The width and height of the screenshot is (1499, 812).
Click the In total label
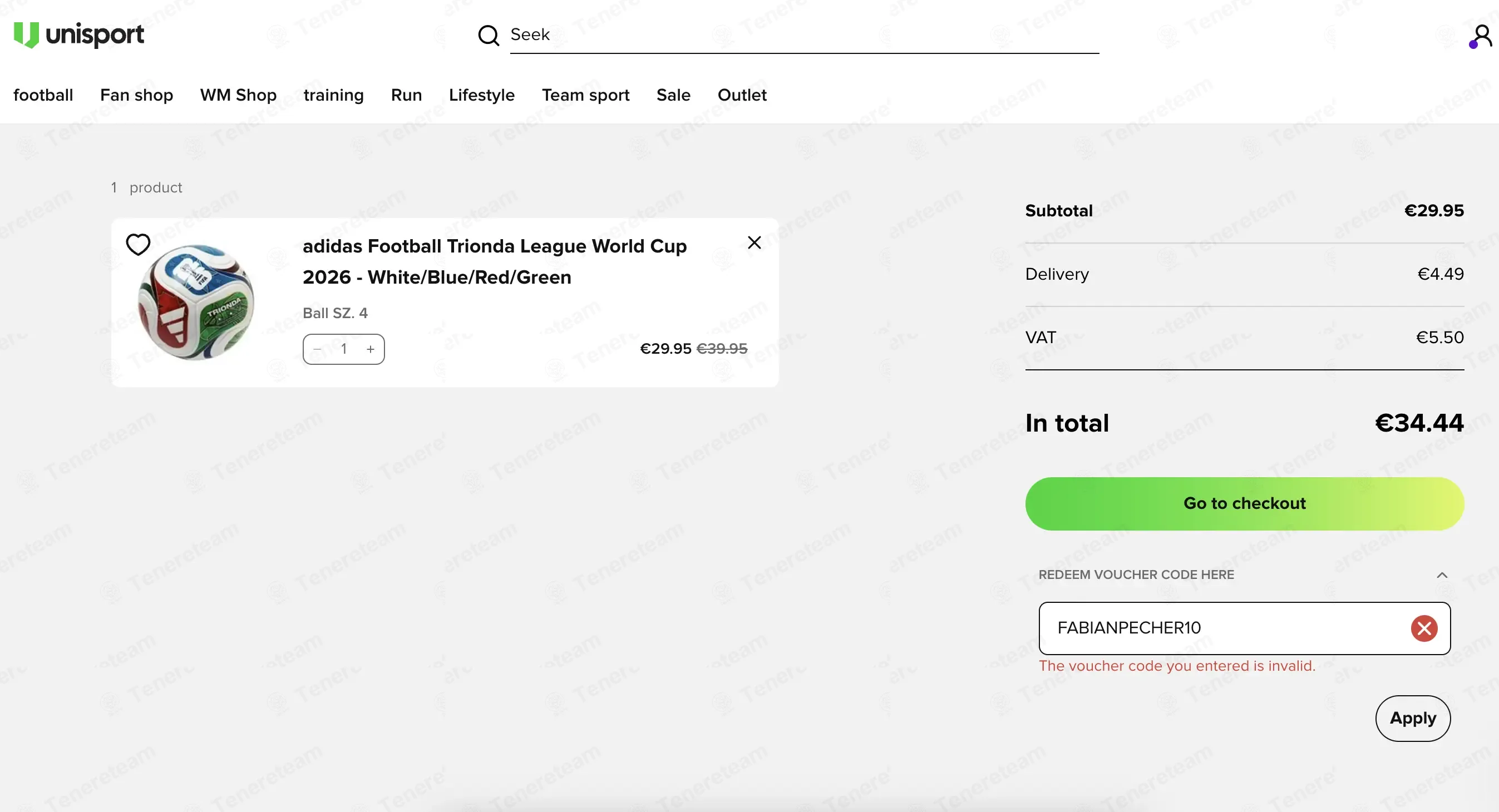point(1067,423)
